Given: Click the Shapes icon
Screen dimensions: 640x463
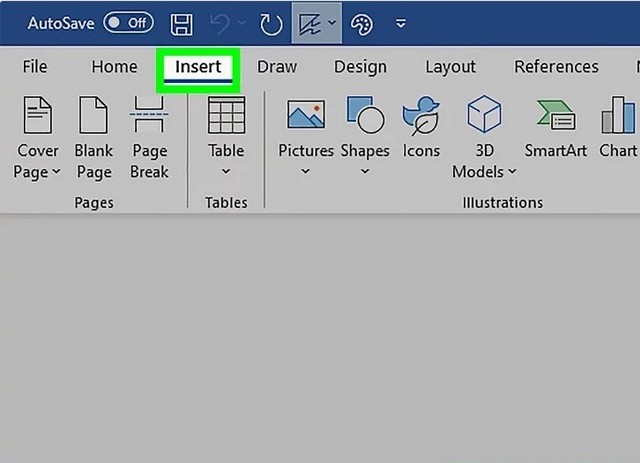Looking at the screenshot, I should point(364,130).
